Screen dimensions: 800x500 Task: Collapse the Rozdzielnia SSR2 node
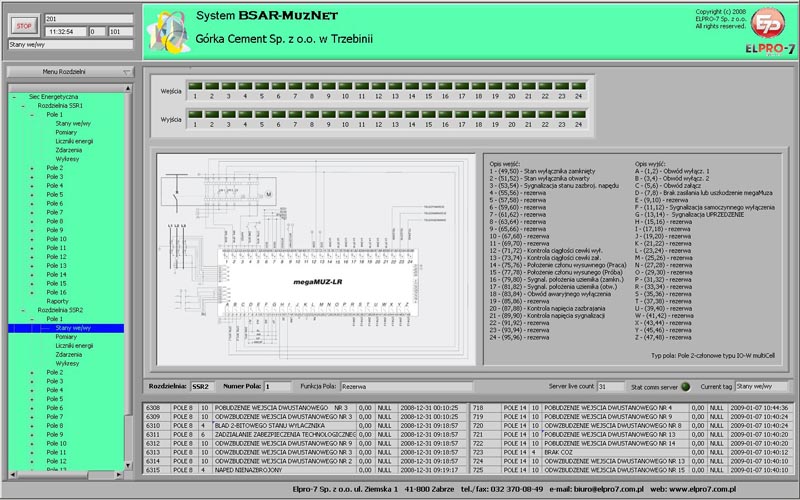click(x=23, y=310)
